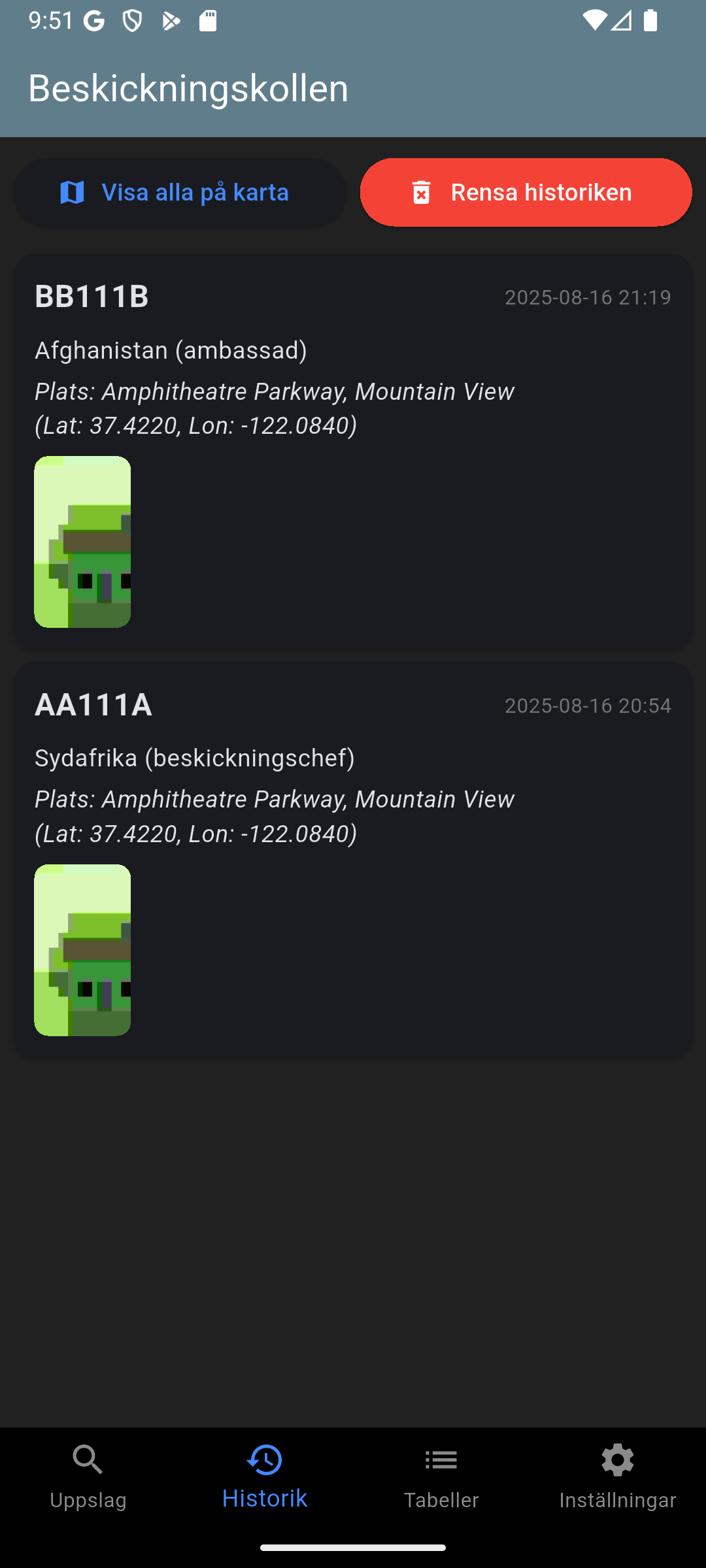Screen dimensions: 706x1568
Task: Tap the shield status bar icon
Action: (x=133, y=21)
